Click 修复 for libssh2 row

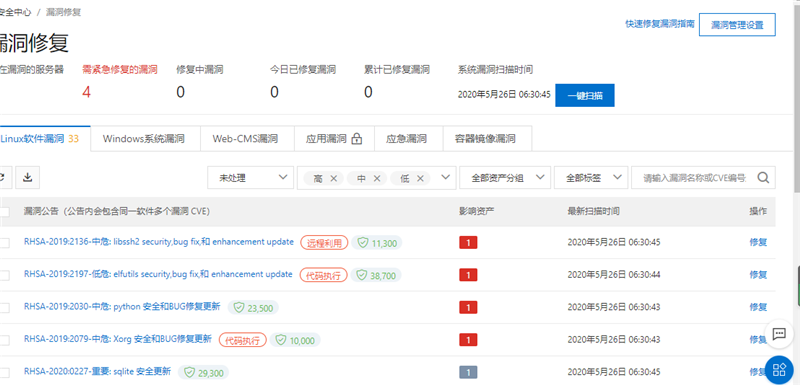(758, 242)
